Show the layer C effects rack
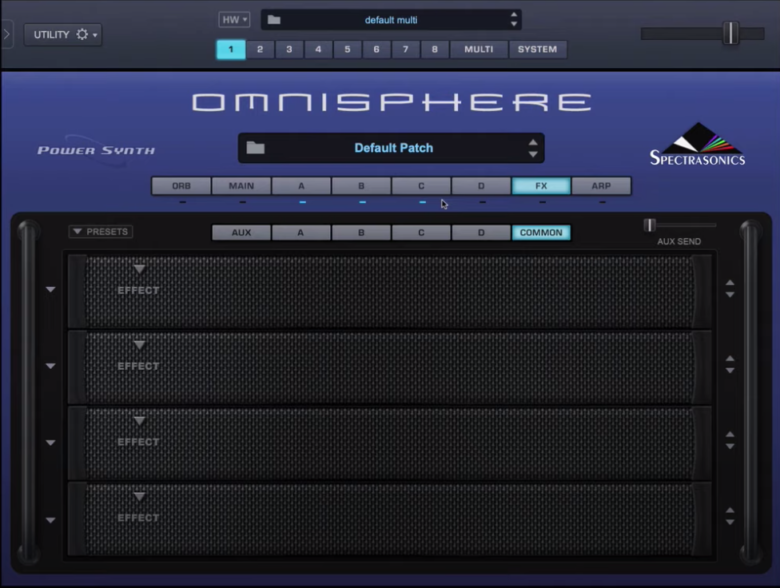 421,232
